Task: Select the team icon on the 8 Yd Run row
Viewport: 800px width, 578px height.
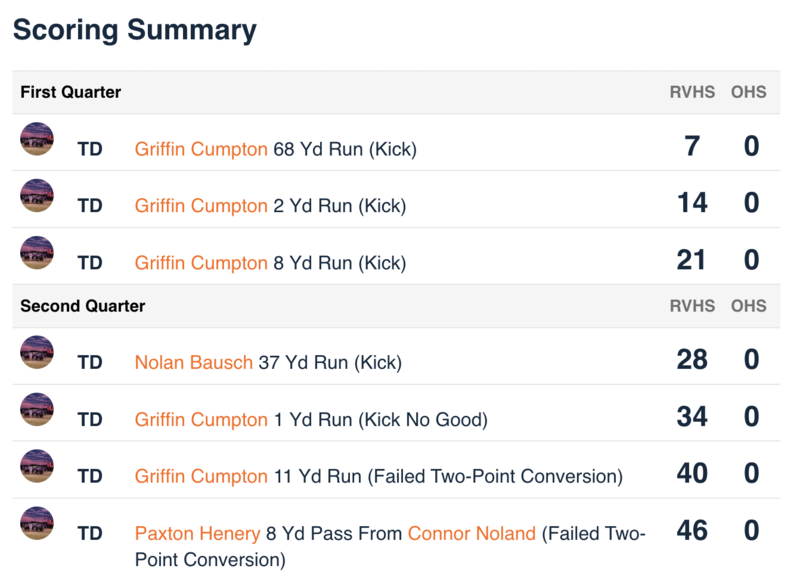Action: click(x=37, y=254)
